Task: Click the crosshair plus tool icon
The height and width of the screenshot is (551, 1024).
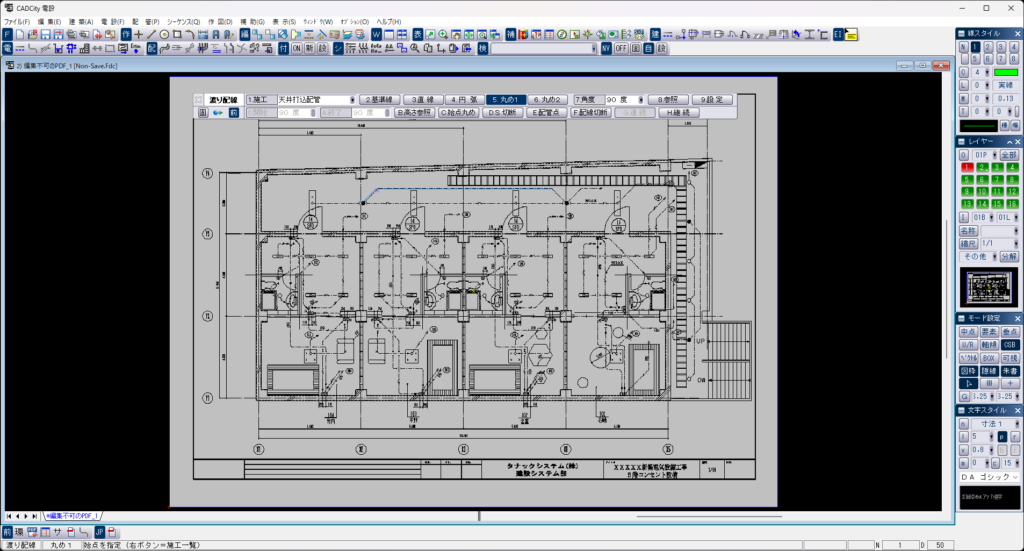Action: click(138, 34)
